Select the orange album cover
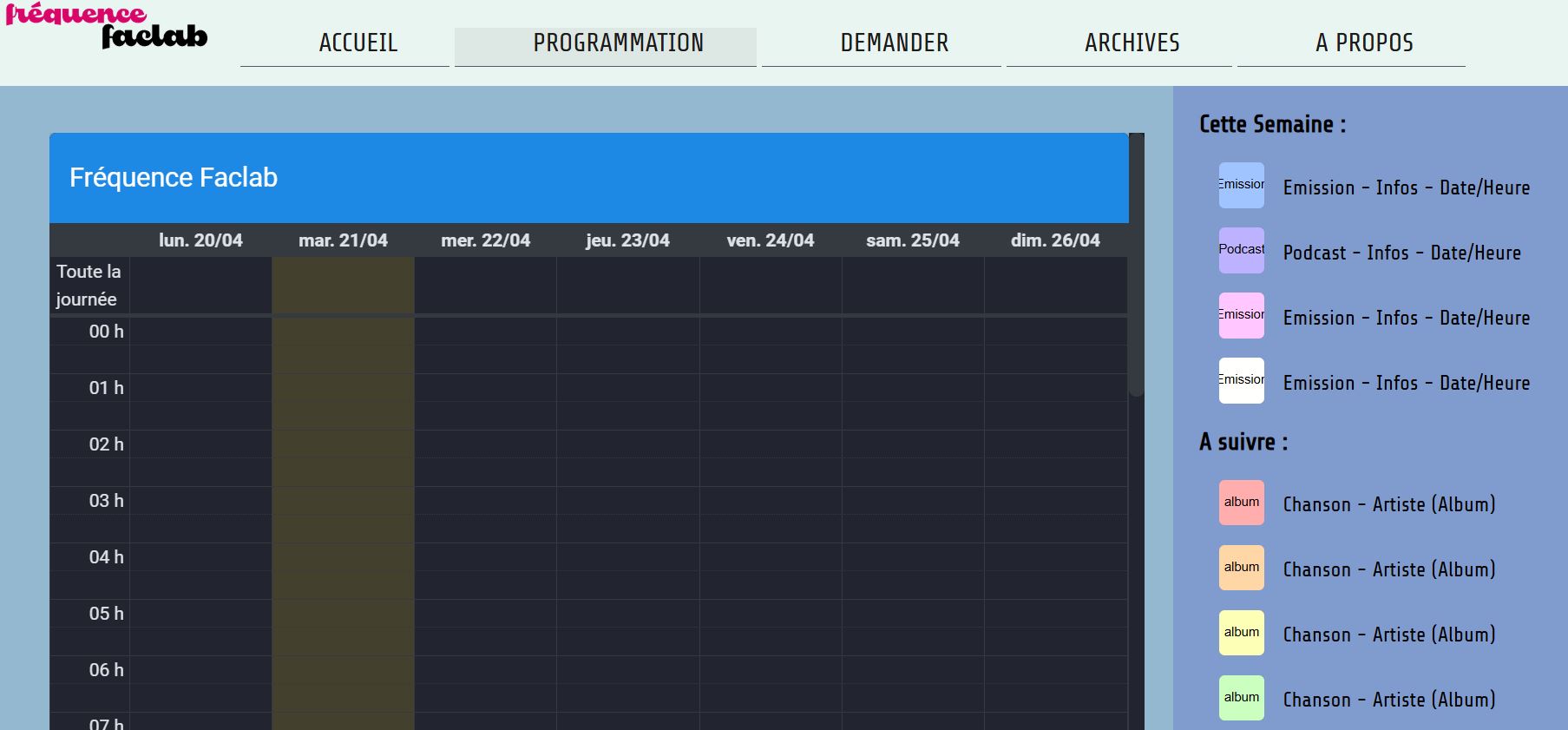Screen dimensions: 1568x730 tap(1242, 568)
